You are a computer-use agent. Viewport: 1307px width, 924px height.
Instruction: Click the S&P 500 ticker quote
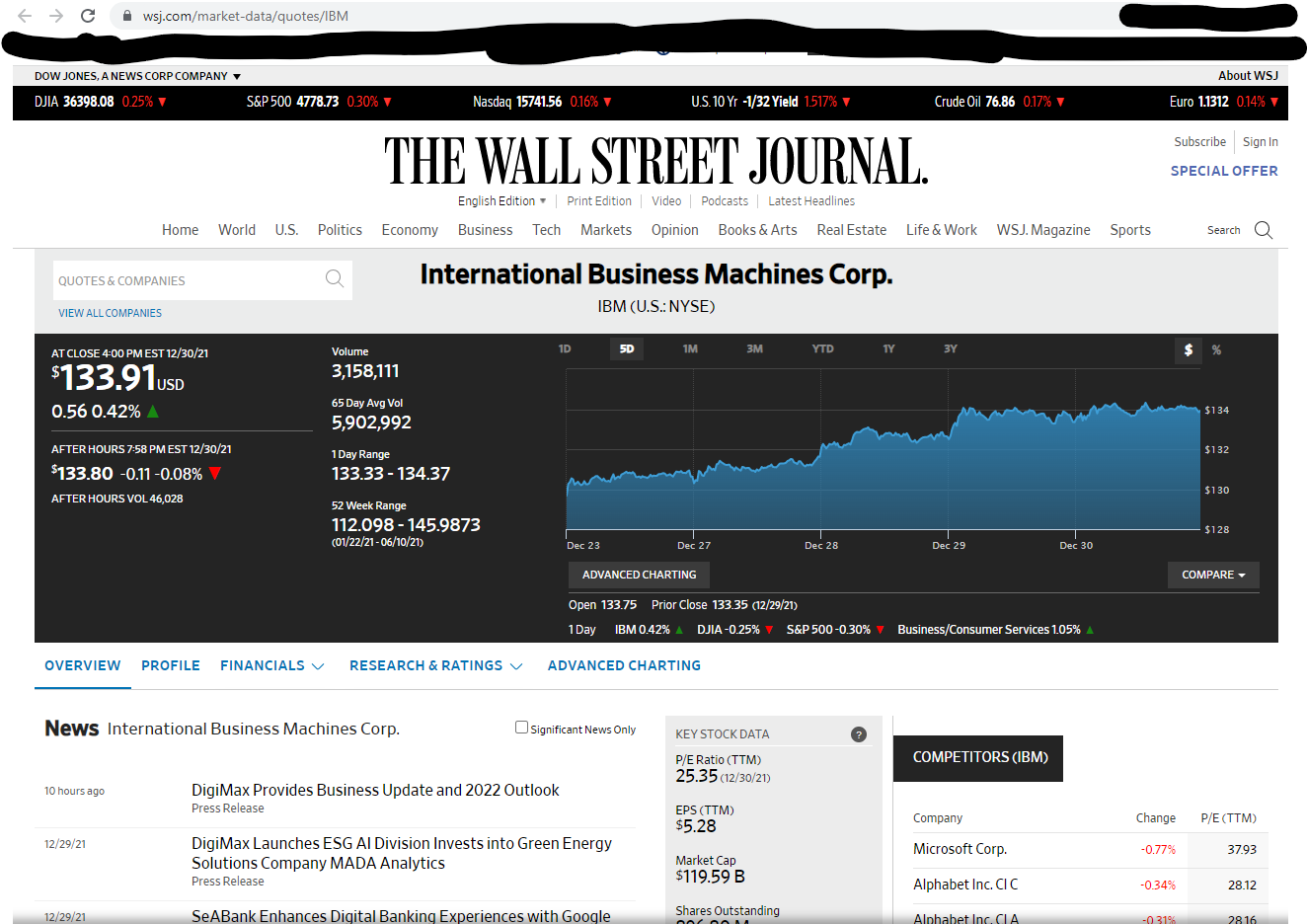[319, 102]
